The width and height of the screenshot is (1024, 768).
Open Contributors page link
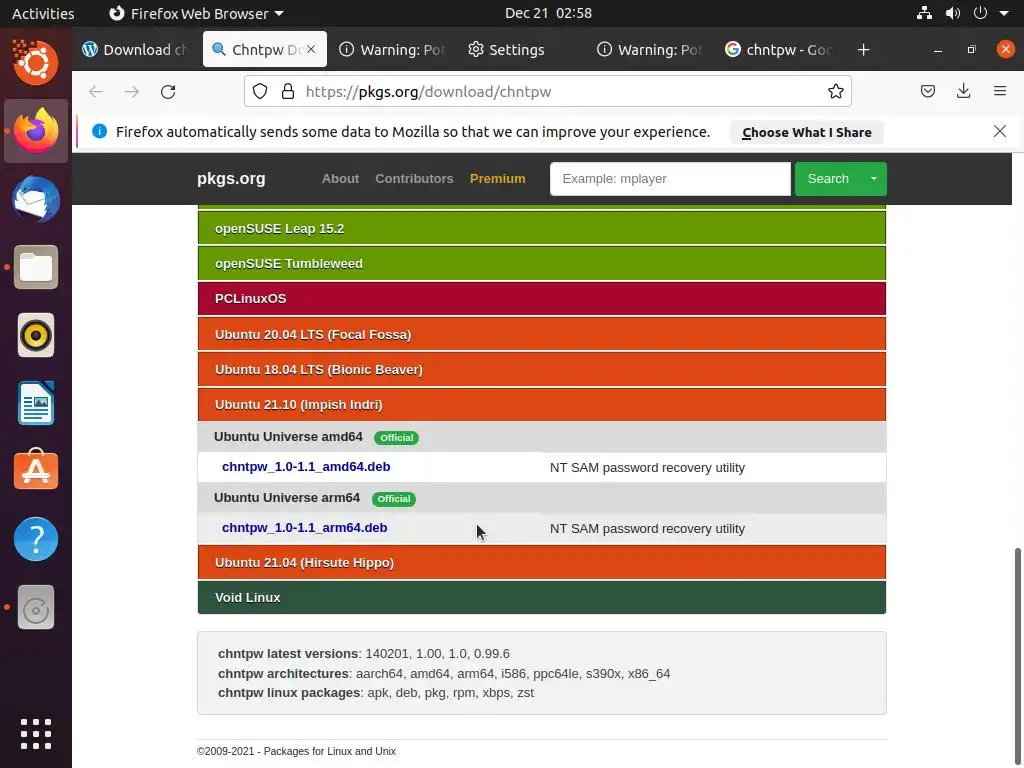coord(414,178)
